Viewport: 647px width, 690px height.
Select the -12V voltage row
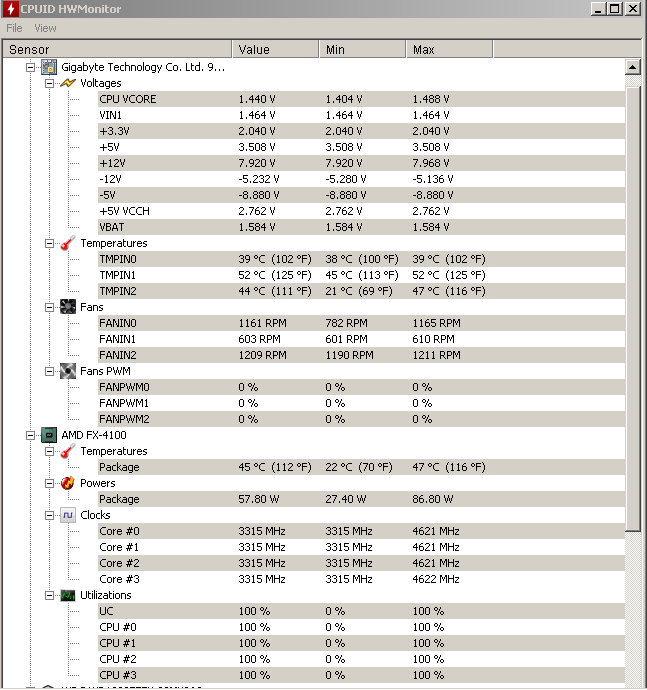tap(361, 179)
